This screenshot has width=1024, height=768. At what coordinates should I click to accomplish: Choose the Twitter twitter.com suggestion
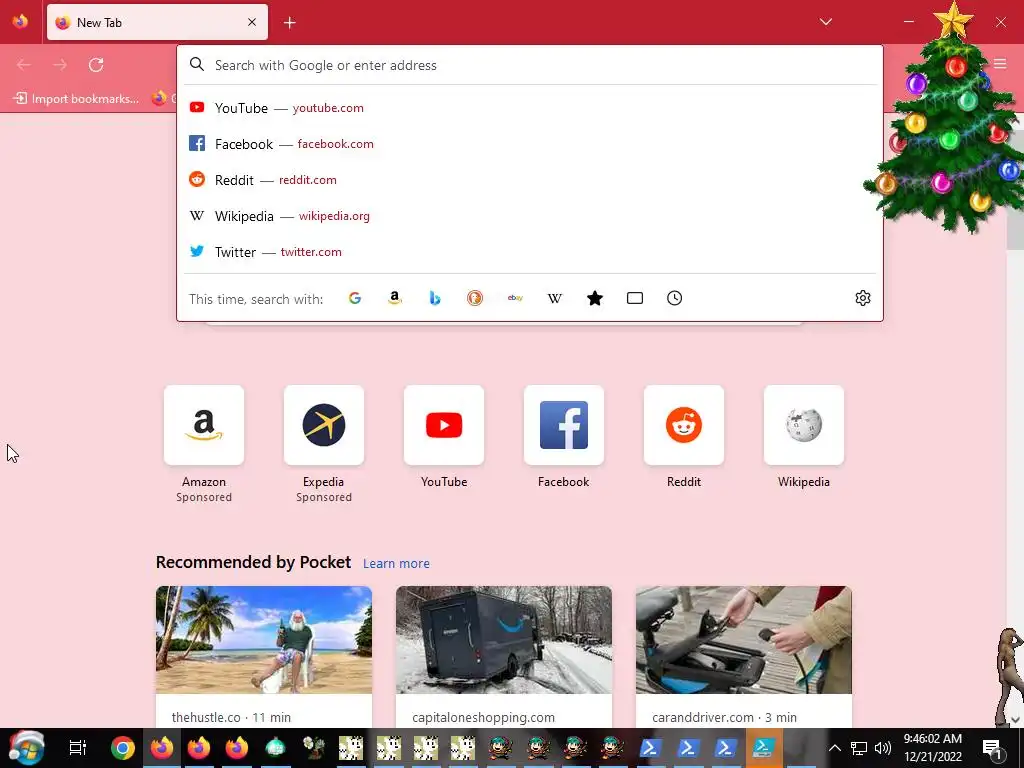pyautogui.click(x=530, y=251)
